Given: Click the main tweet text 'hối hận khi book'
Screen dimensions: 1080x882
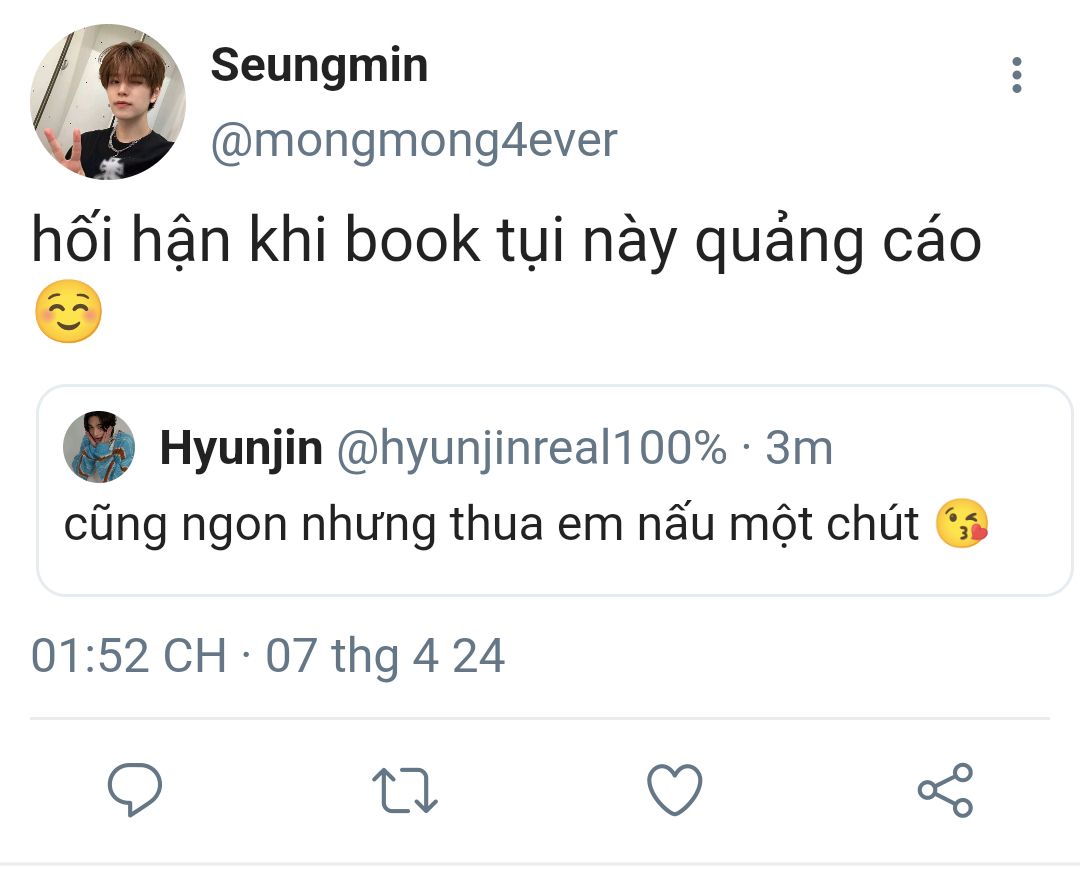Looking at the screenshot, I should pyautogui.click(x=256, y=241).
